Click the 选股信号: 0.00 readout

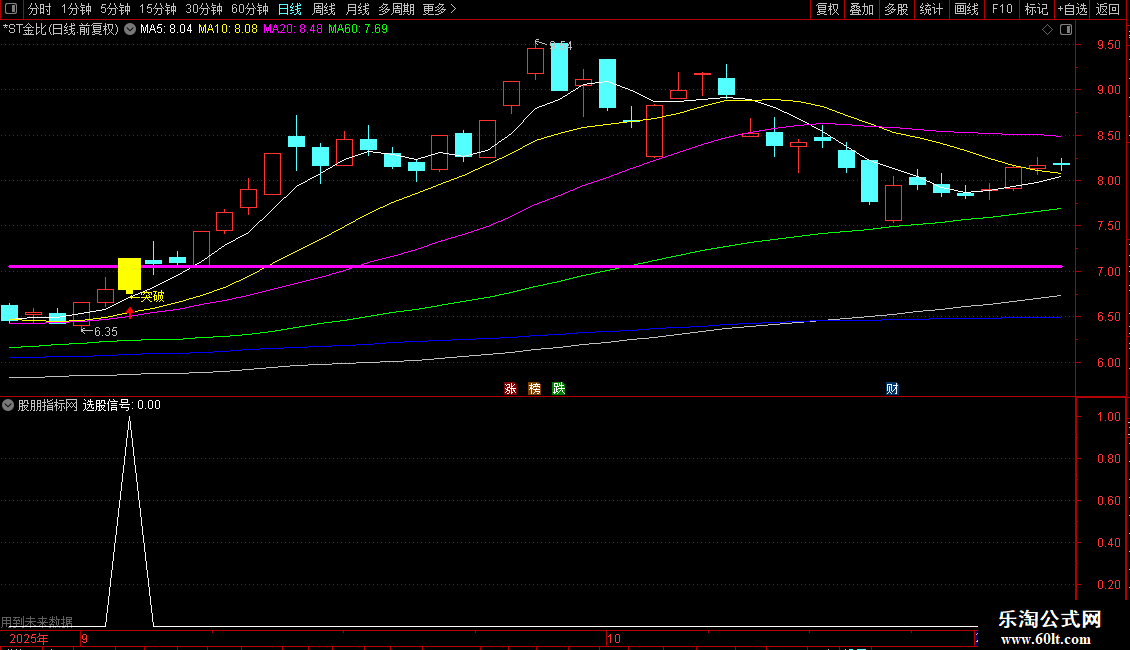click(122, 405)
